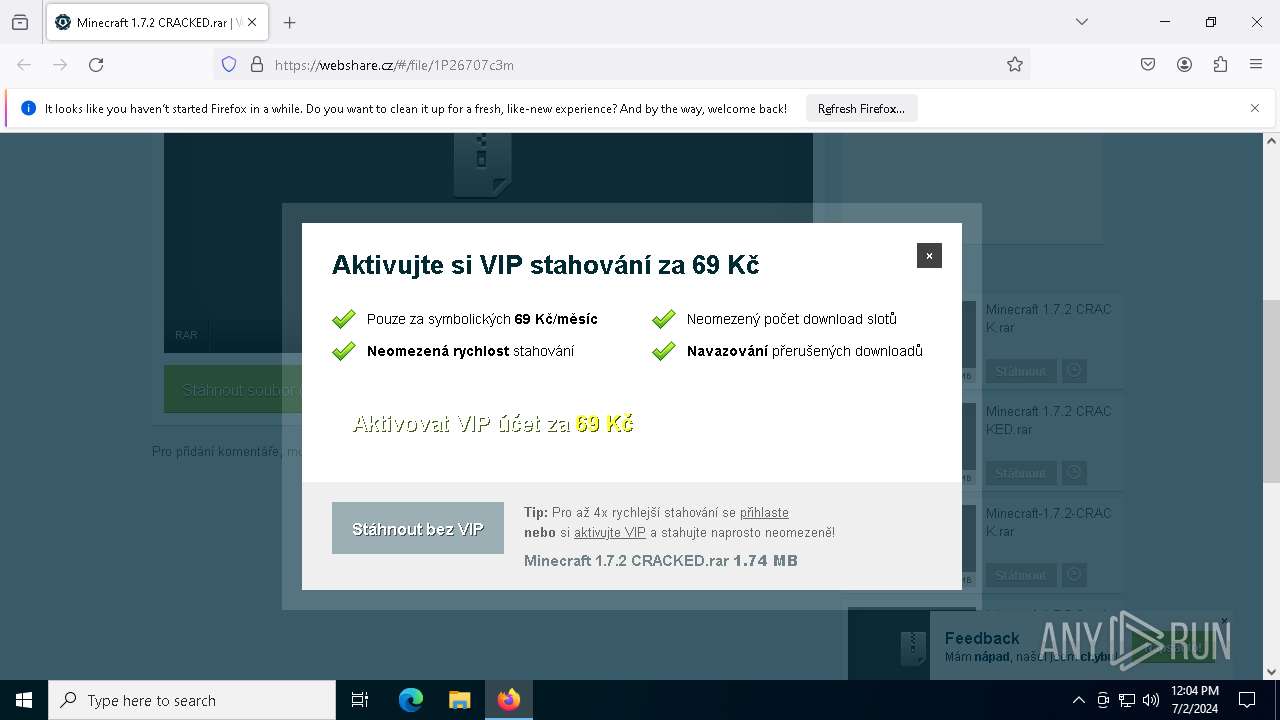
Task: Close the VIP activation popup
Action: click(929, 256)
